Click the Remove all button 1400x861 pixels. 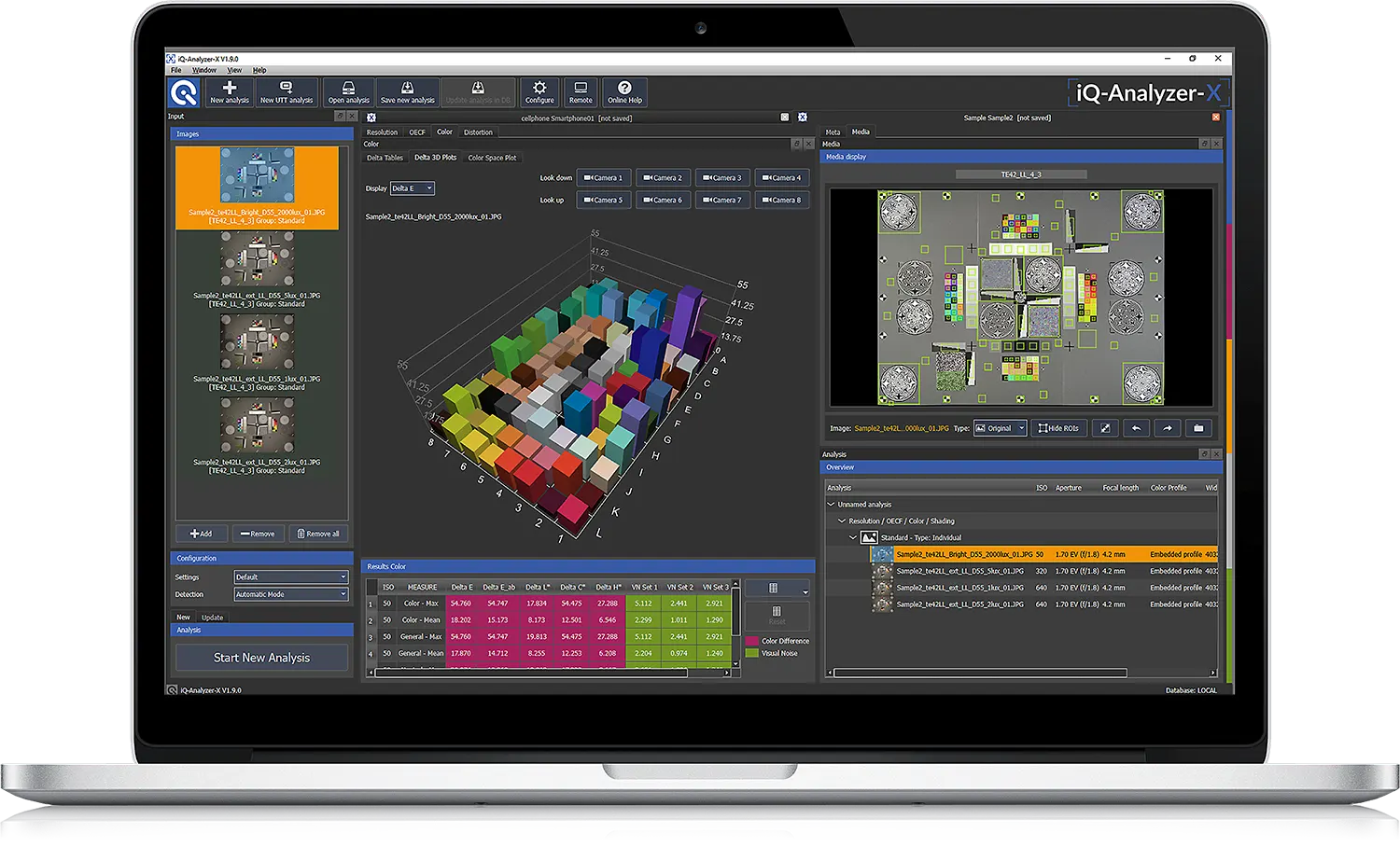click(x=317, y=534)
